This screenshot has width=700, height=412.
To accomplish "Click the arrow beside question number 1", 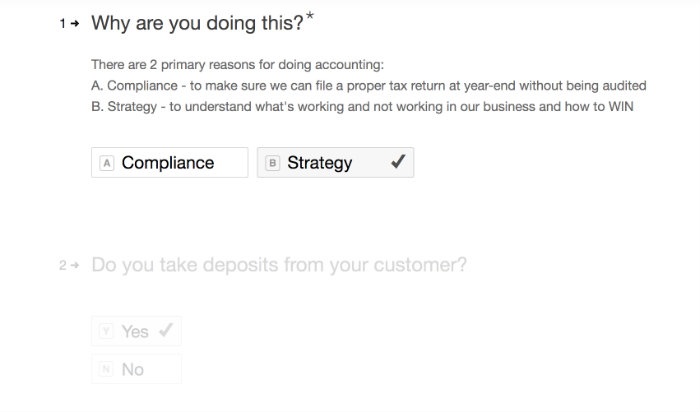I will pos(75,24).
